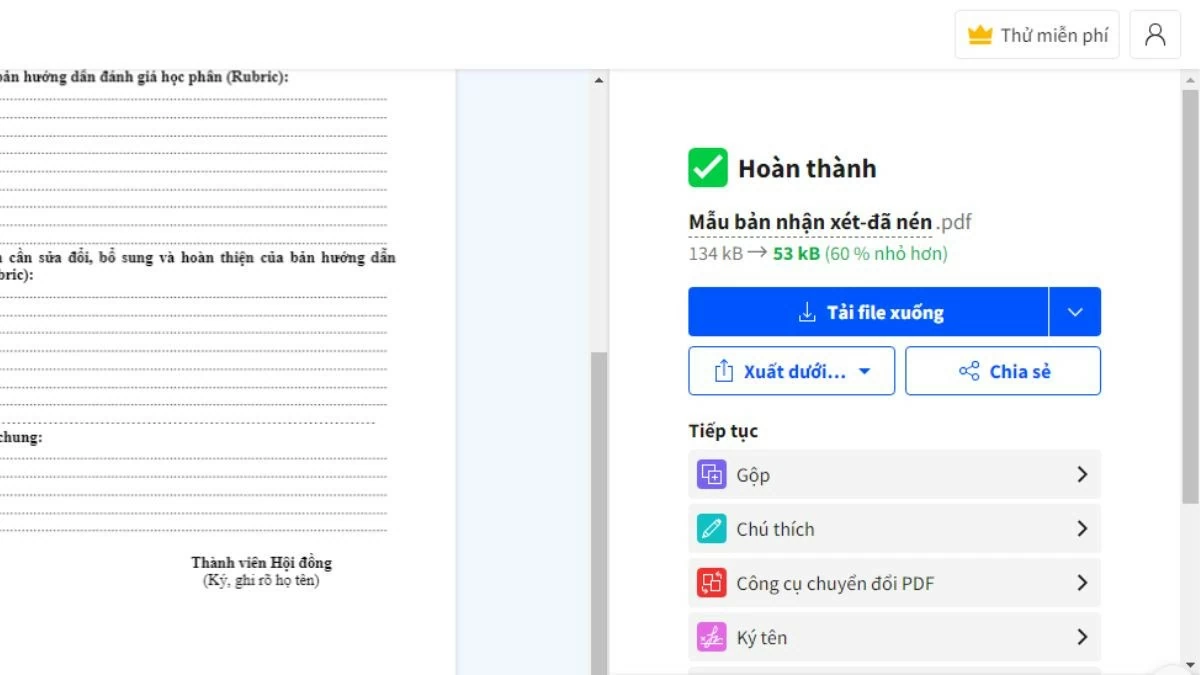Open the account profile icon
Screen dimensions: 1200x675
[1155, 34]
